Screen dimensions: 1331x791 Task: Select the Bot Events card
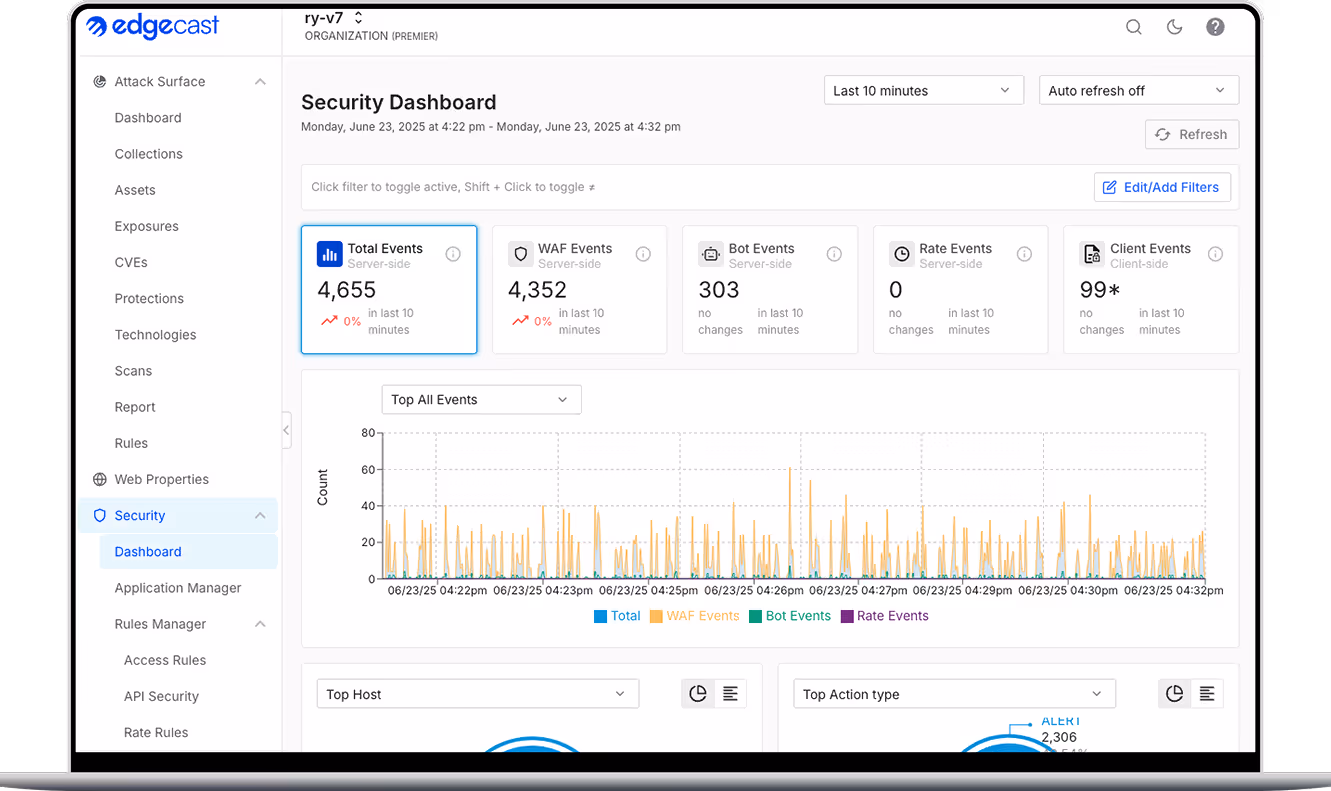[770, 289]
